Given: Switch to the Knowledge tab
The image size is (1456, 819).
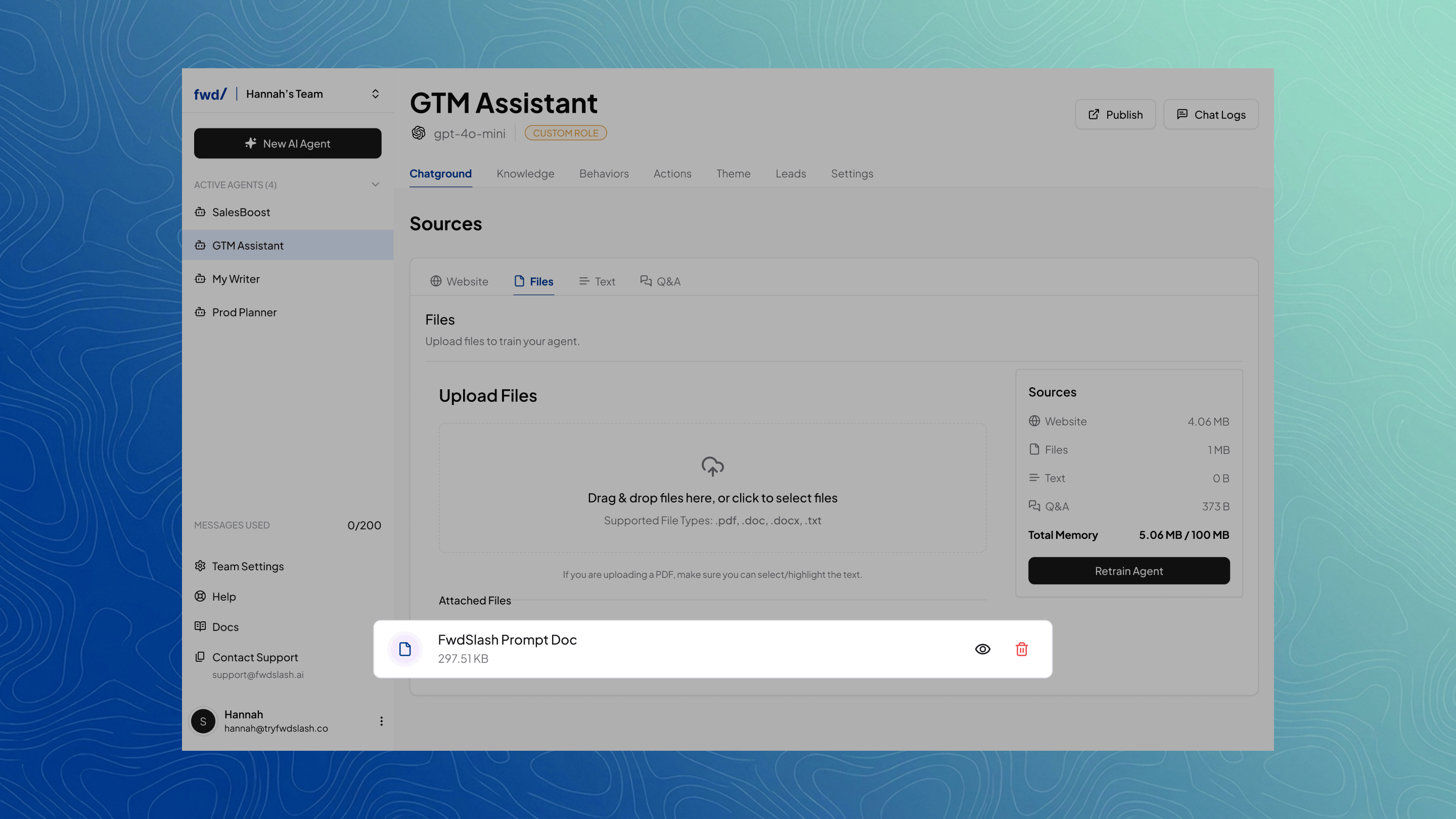Looking at the screenshot, I should pyautogui.click(x=526, y=173).
